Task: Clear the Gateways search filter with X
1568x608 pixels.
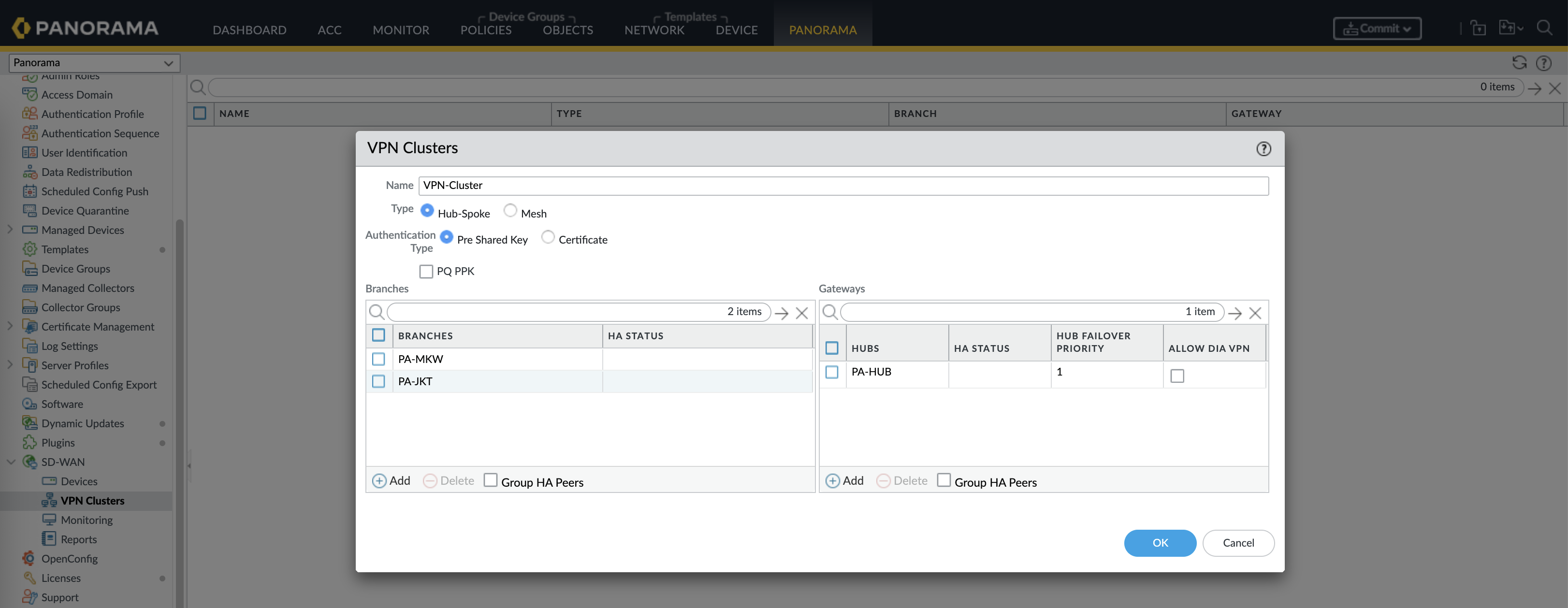Action: pos(1254,313)
